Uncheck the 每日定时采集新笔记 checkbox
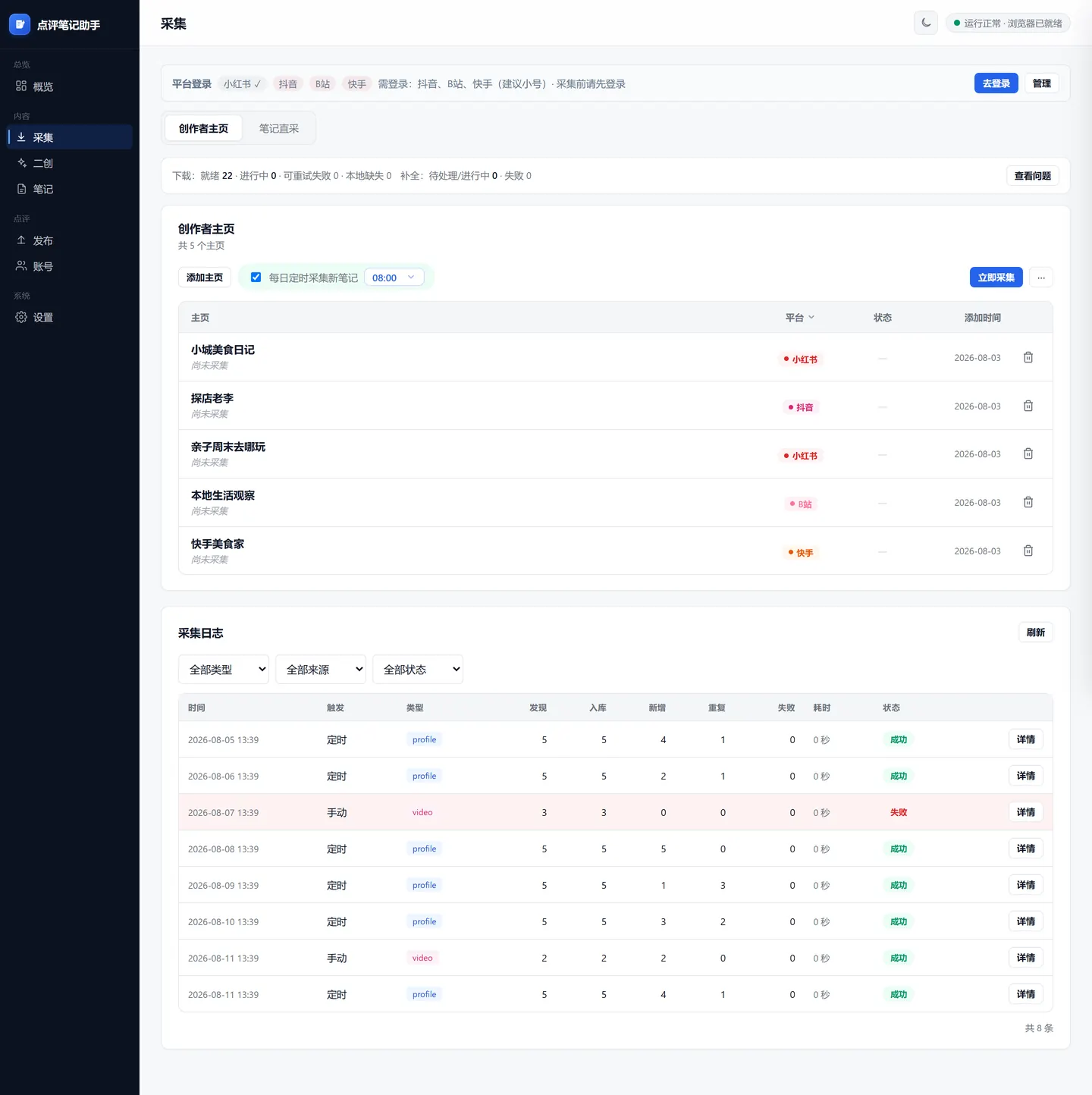 coord(256,278)
